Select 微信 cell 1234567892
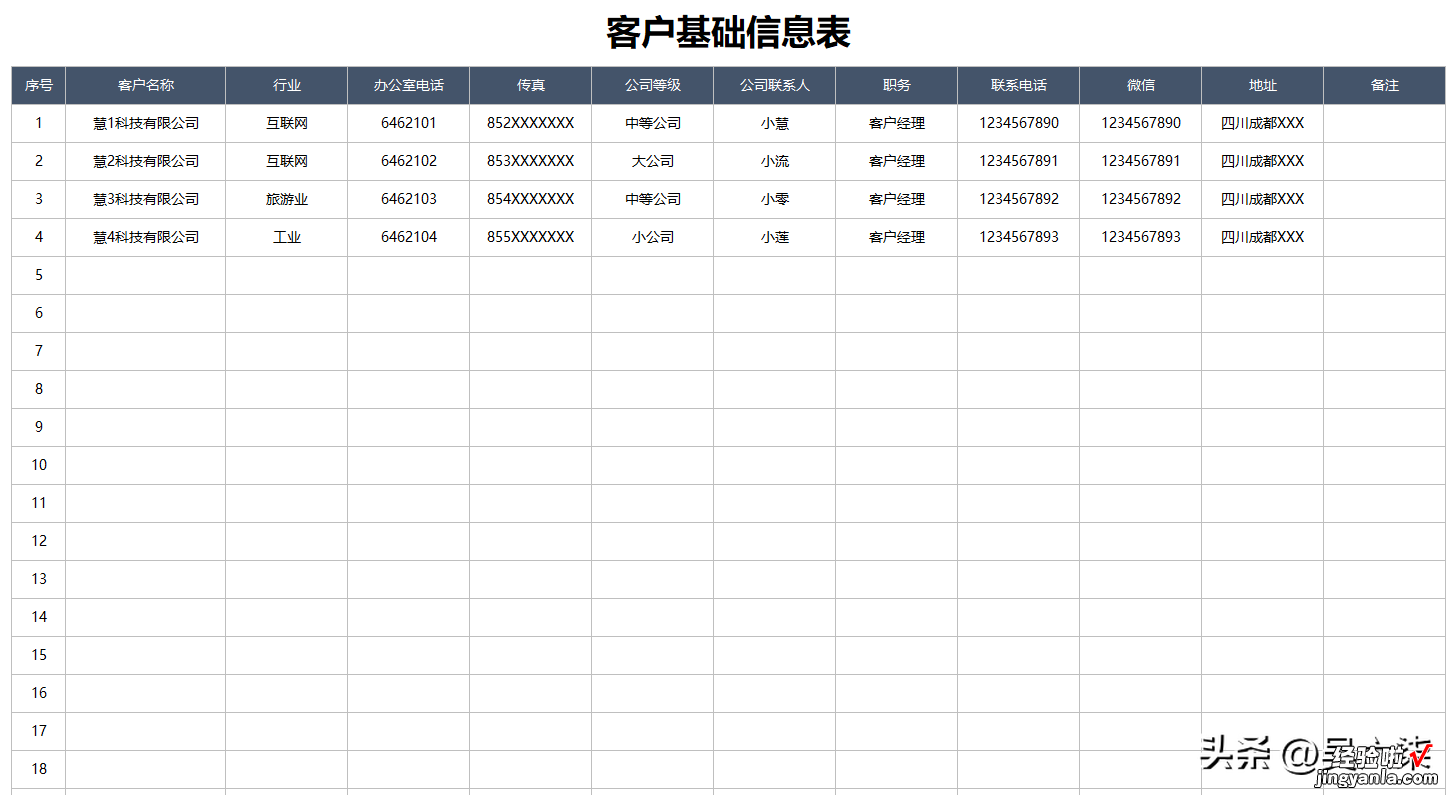The height and width of the screenshot is (795, 1454). coord(1141,199)
